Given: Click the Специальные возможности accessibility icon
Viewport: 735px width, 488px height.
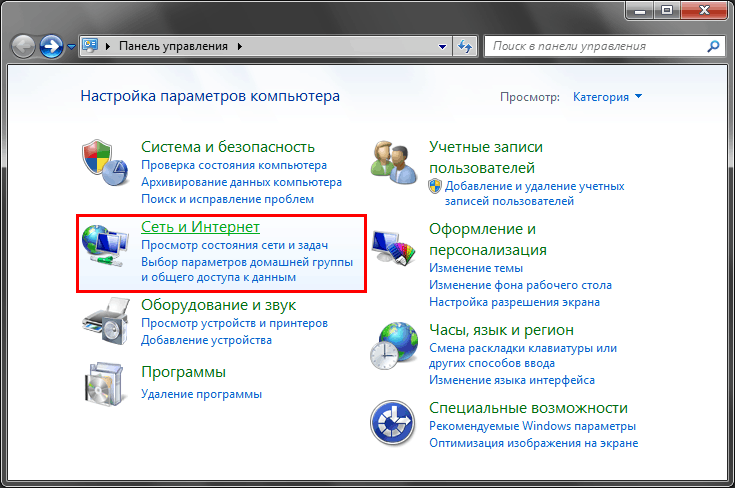Looking at the screenshot, I should (393, 423).
